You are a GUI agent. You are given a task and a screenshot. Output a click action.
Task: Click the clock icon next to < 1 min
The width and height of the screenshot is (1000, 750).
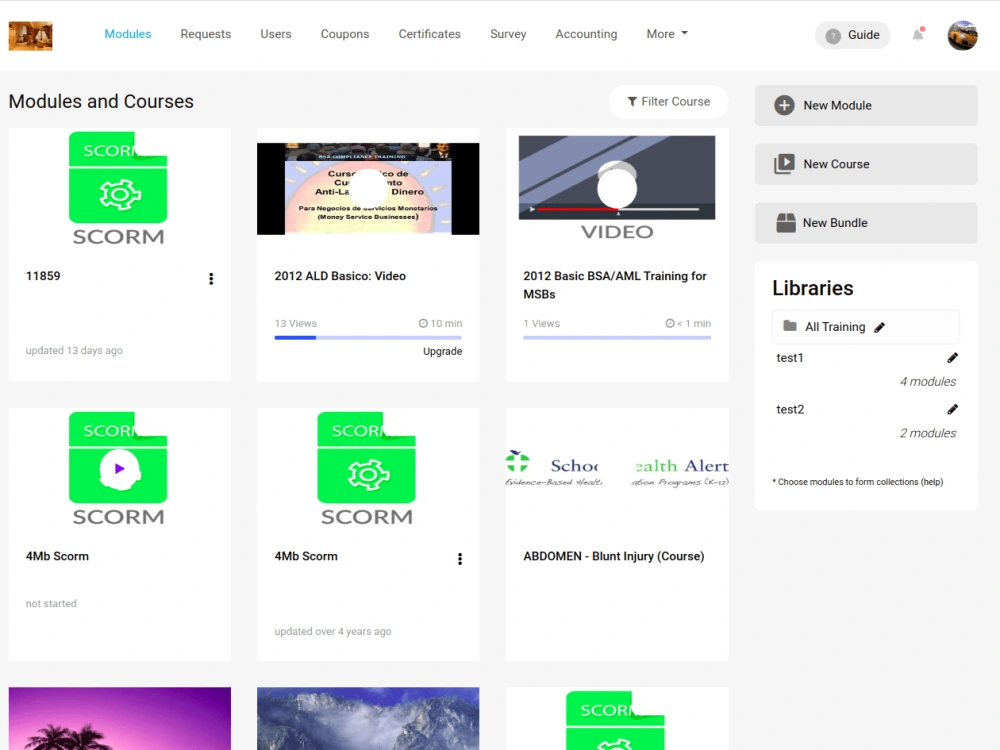tap(670, 323)
